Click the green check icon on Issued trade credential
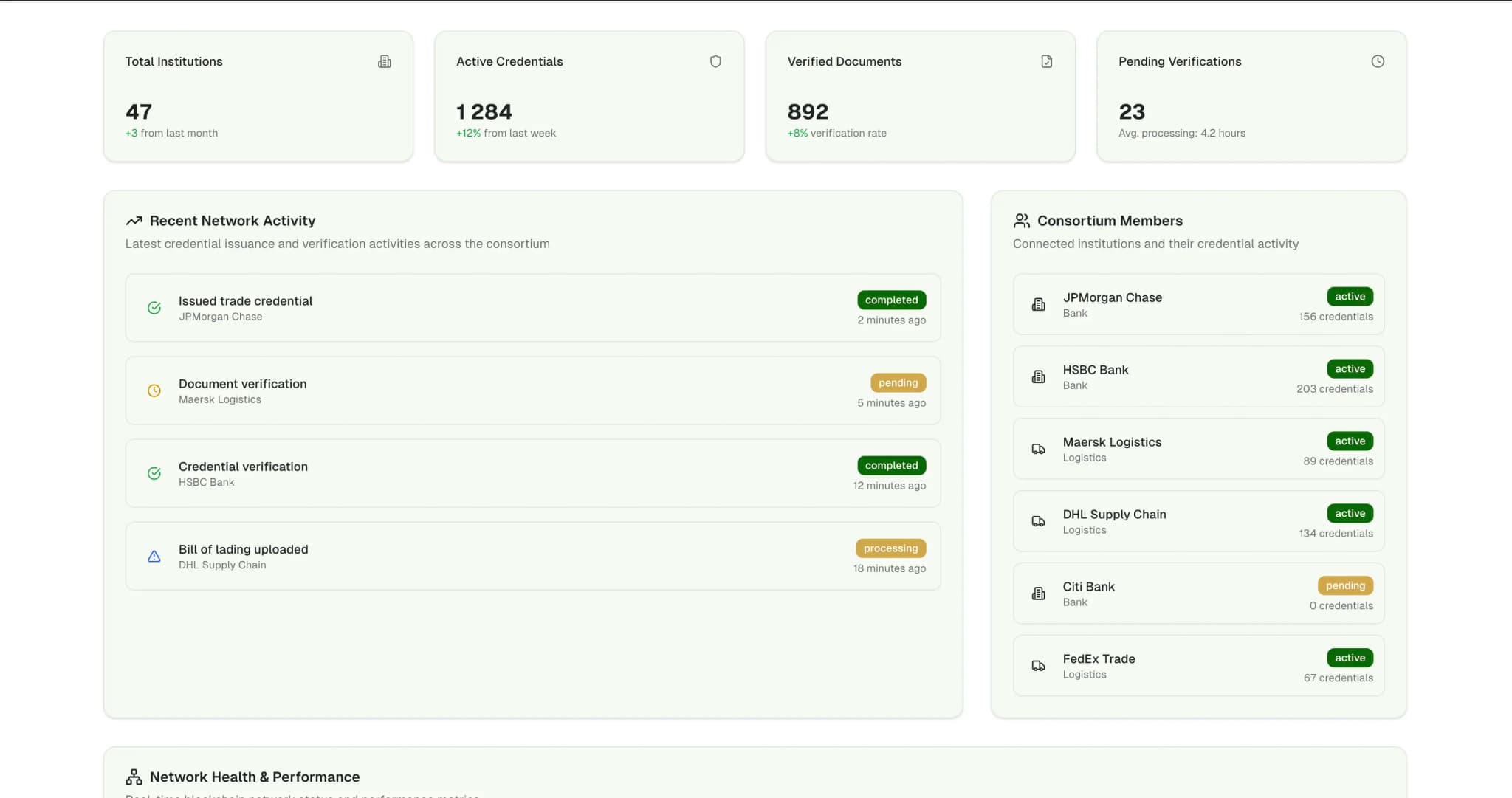This screenshot has height=798, width=1512. click(154, 308)
